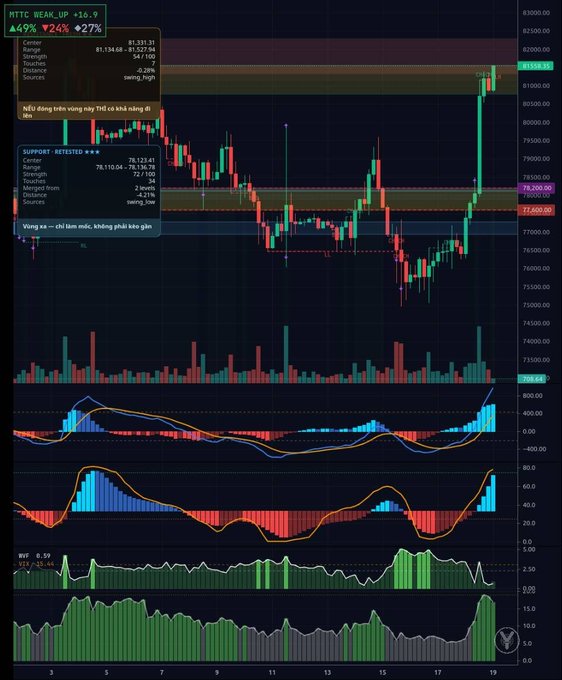Screen dimensions: 562x680
Task: Click the green current price label 81558.35
Action: (535, 66)
